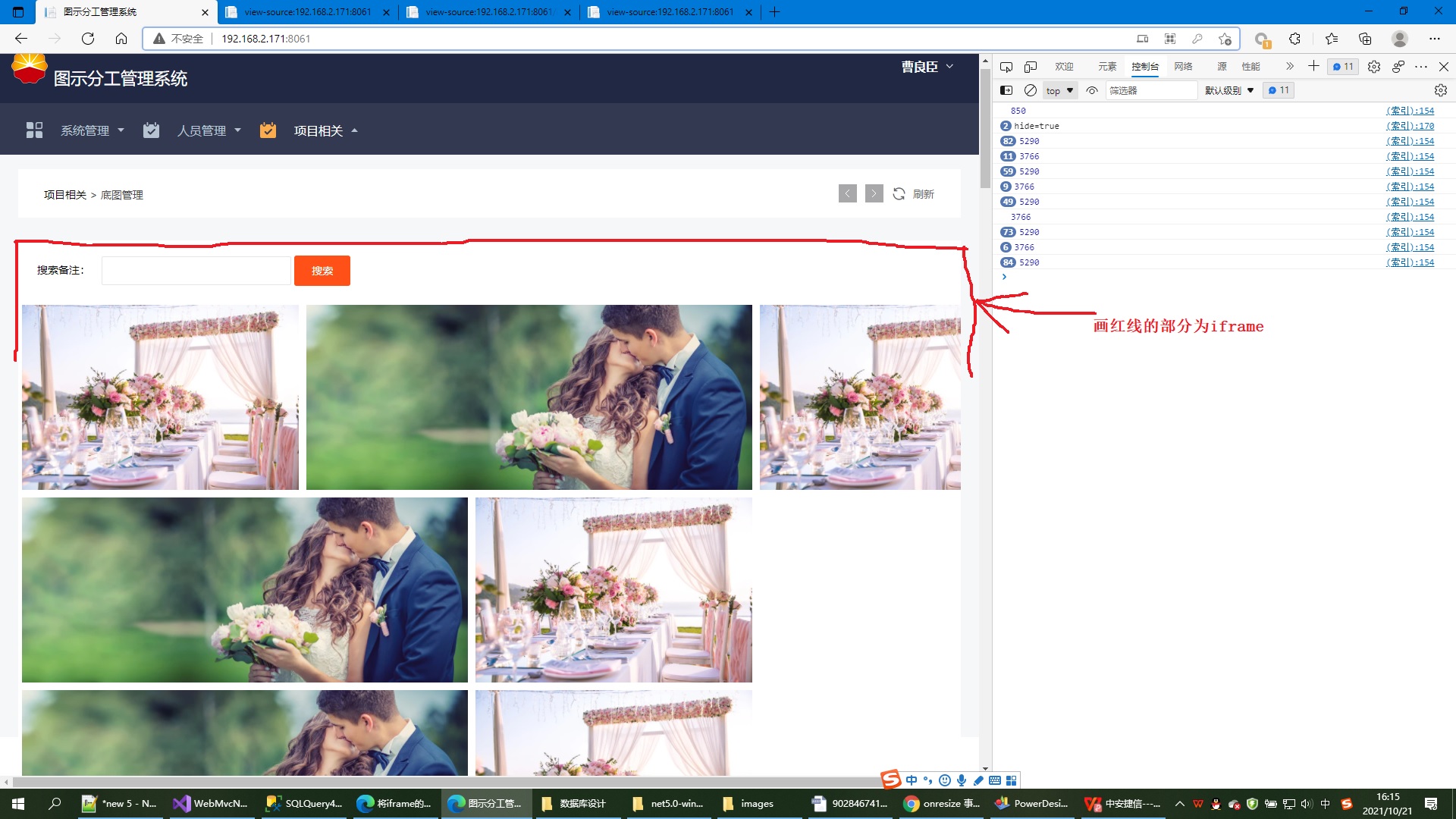Open DevTools main settings gear

pyautogui.click(x=1373, y=67)
